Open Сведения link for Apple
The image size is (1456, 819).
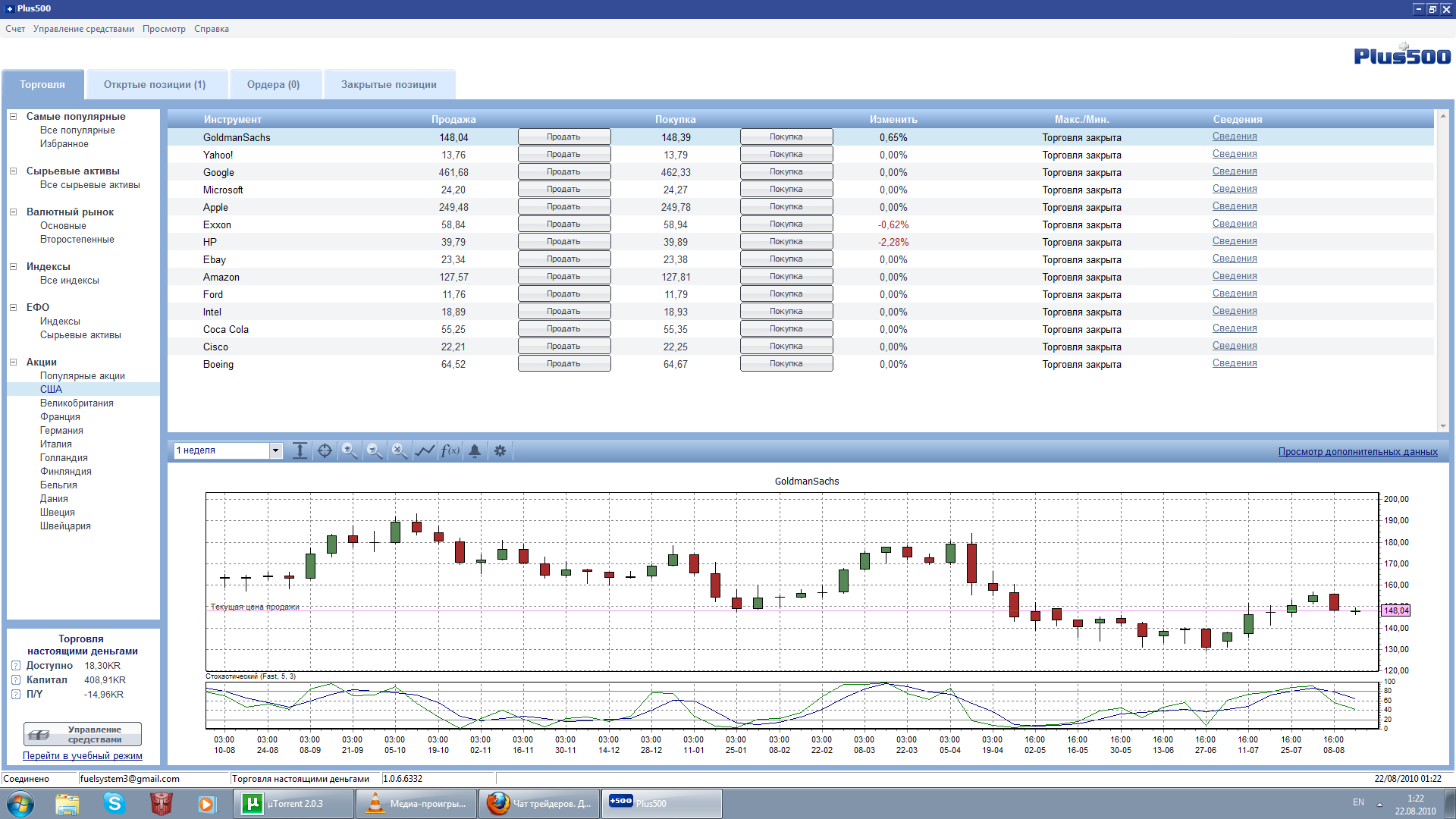tap(1234, 206)
